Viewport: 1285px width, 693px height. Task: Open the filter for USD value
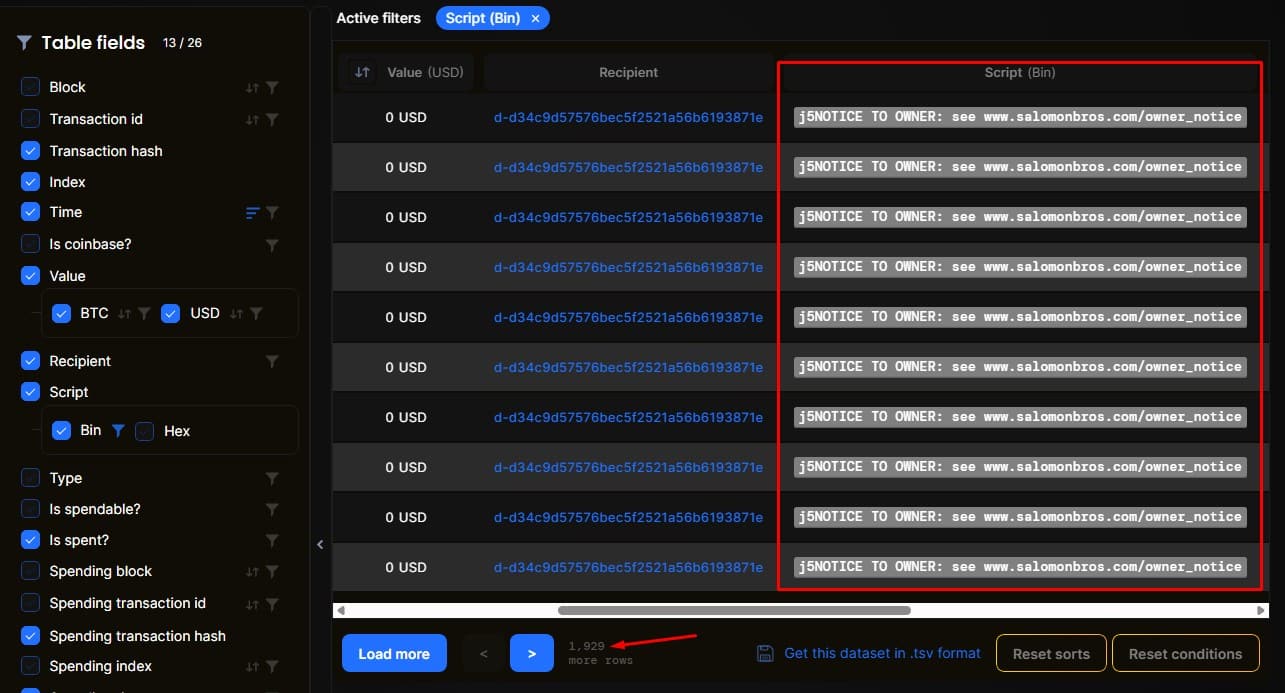coord(256,314)
